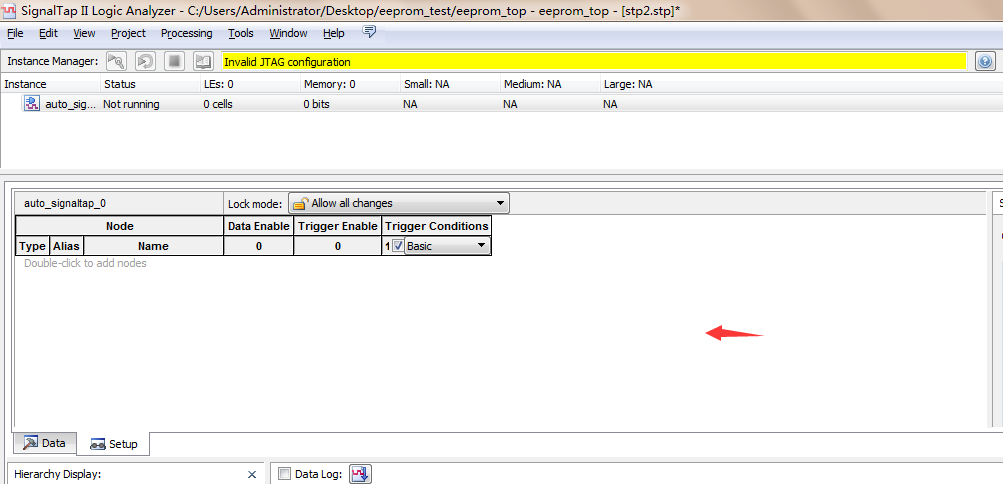Click the Autorun Analysis icon
1003x484 pixels.
tap(146, 61)
